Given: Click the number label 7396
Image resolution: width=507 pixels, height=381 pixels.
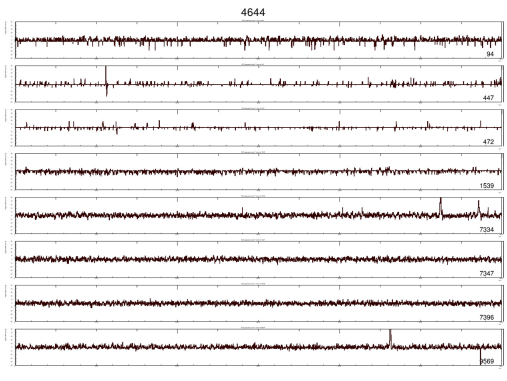Looking at the screenshot, I should [487, 317].
